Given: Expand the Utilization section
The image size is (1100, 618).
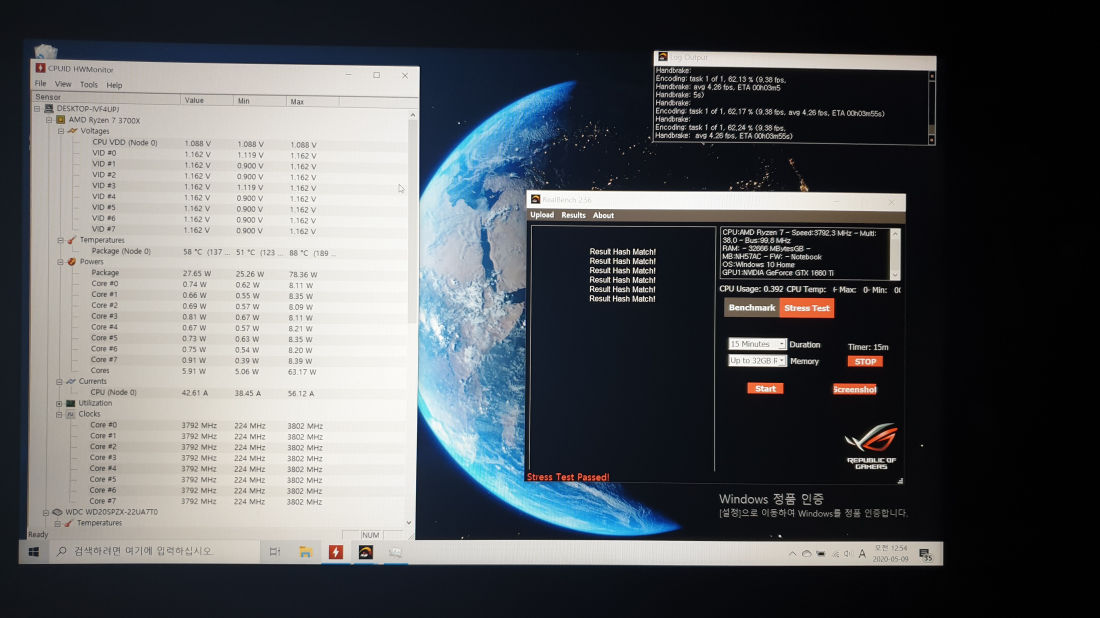Looking at the screenshot, I should click(59, 403).
